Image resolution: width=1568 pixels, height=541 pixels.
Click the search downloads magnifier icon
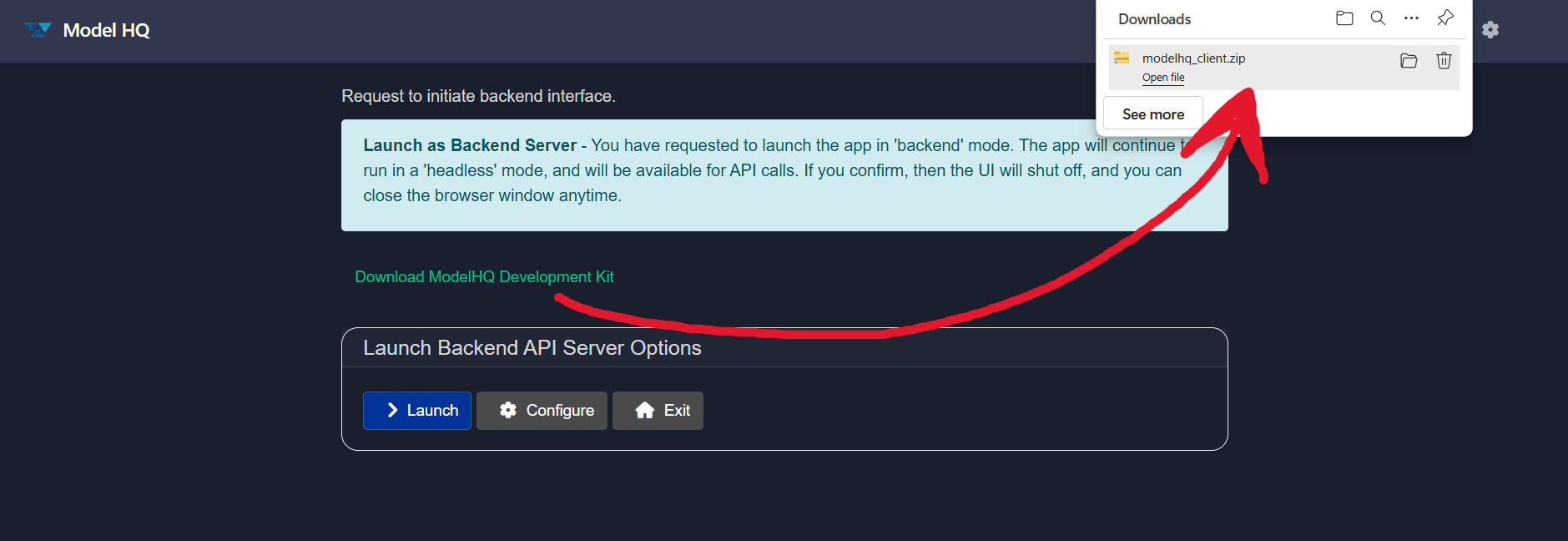coord(1378,18)
